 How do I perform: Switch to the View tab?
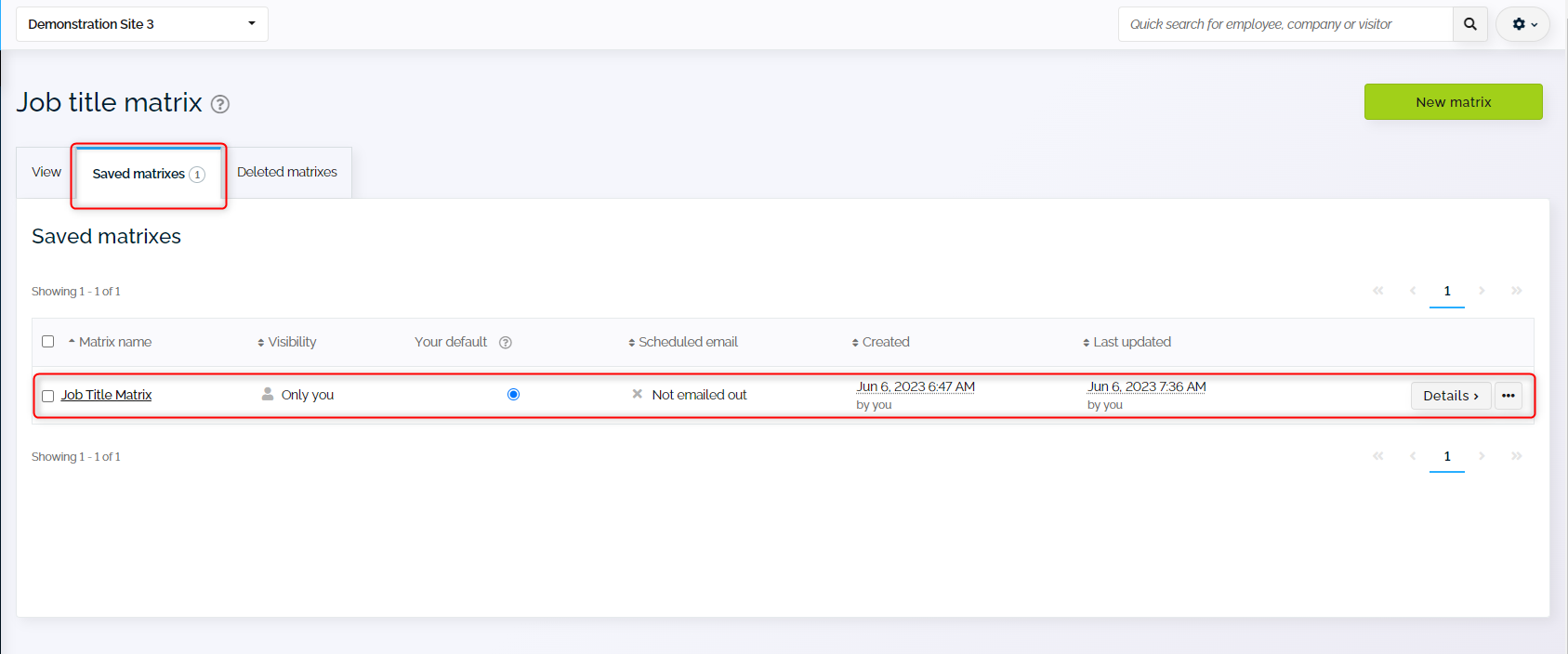pos(46,172)
